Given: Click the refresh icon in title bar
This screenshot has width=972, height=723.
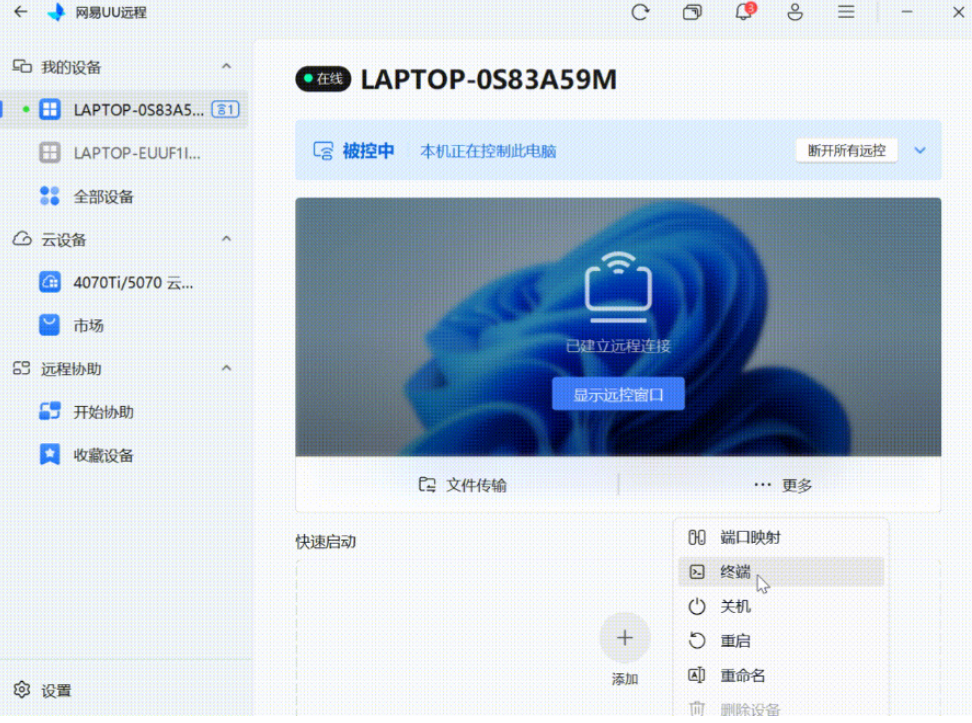Looking at the screenshot, I should point(640,12).
